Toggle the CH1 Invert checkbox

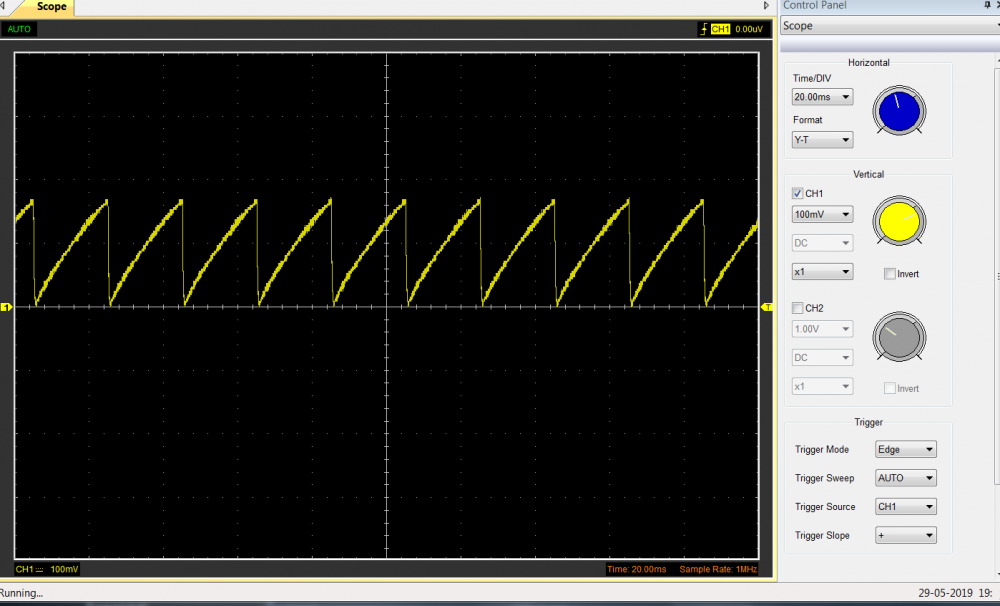890,274
